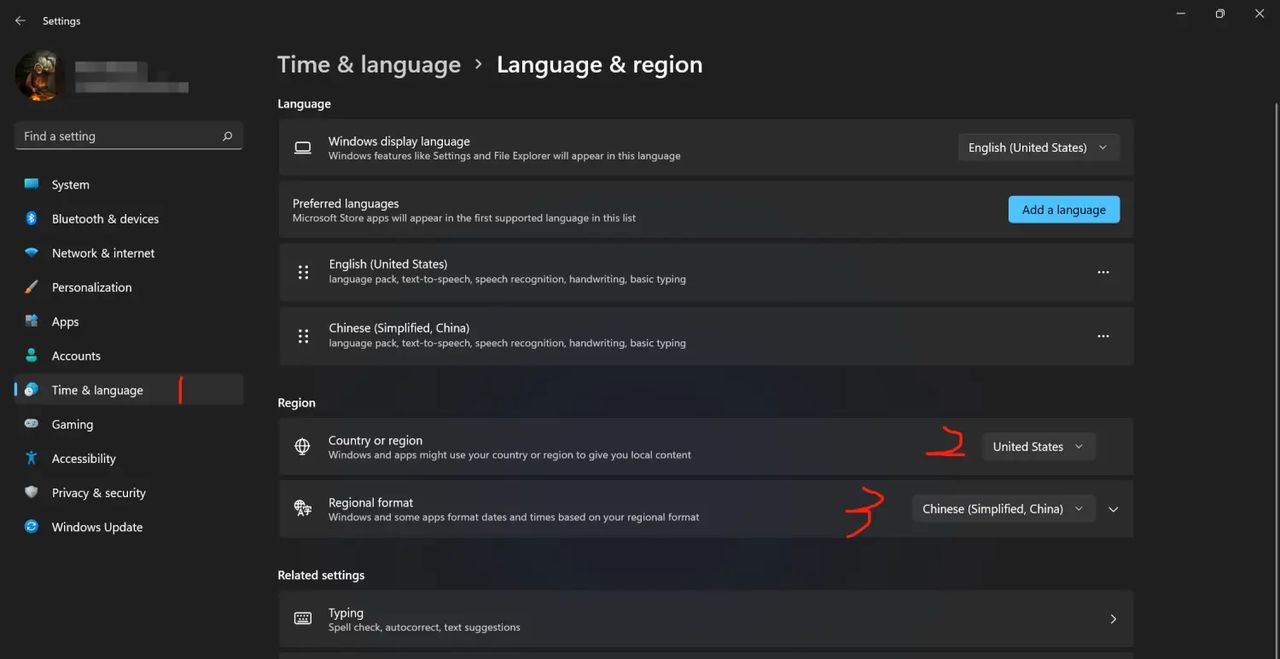Click the Find a setting search box
The width and height of the screenshot is (1280, 659).
click(x=128, y=135)
